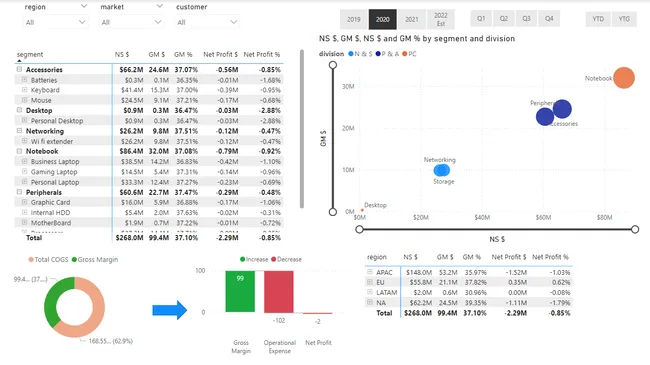Select N & S division legend item
Viewport: 650px width, 365px height.
coord(360,54)
